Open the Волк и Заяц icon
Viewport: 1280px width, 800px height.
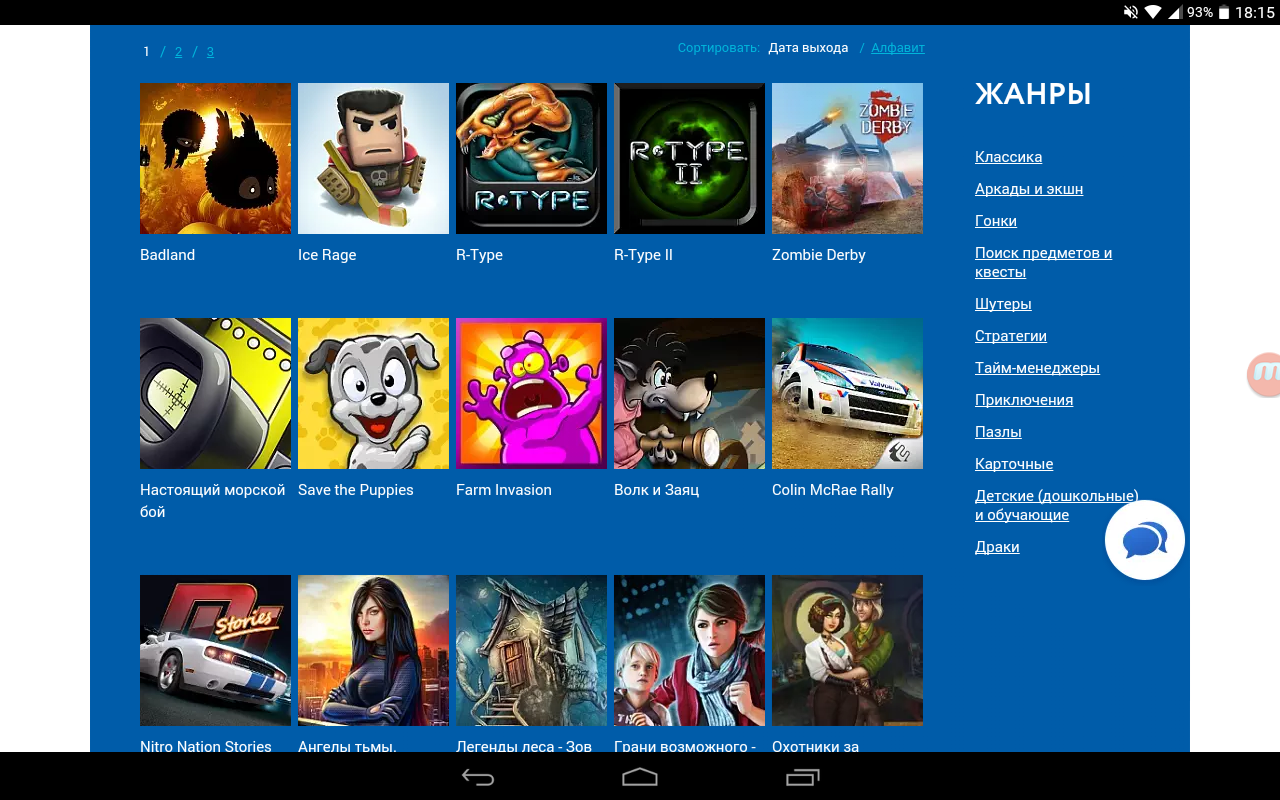pos(689,393)
